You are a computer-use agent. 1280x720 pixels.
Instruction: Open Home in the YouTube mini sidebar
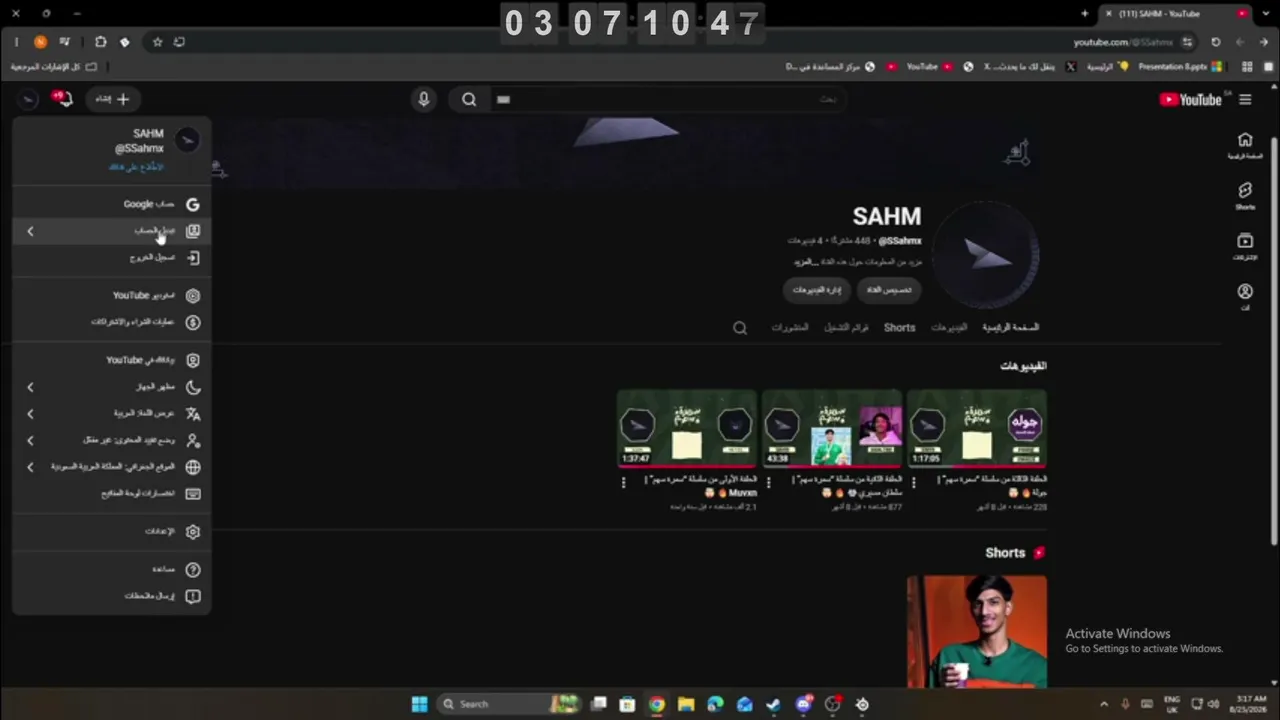(1245, 146)
